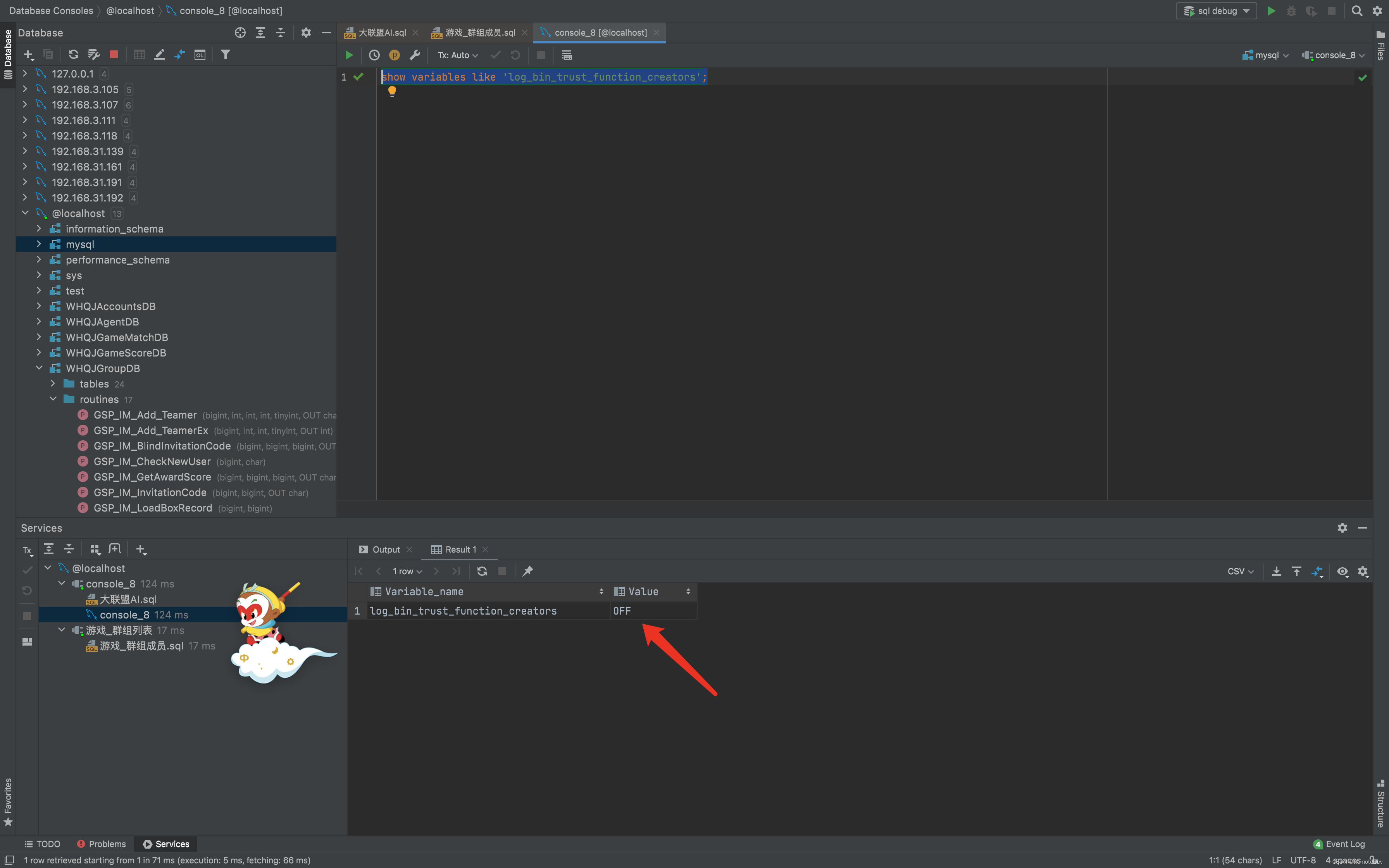Image resolution: width=1389 pixels, height=868 pixels.
Task: Toggle the eye view icon in results toolbar
Action: point(1342,571)
